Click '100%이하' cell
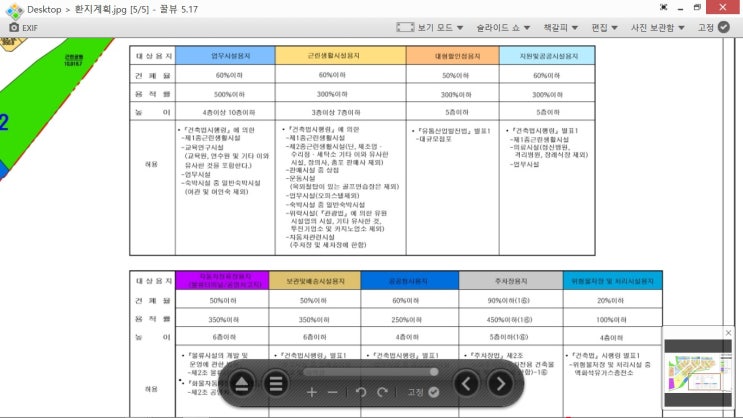Screen dimensions: 743x418 tap(611, 320)
